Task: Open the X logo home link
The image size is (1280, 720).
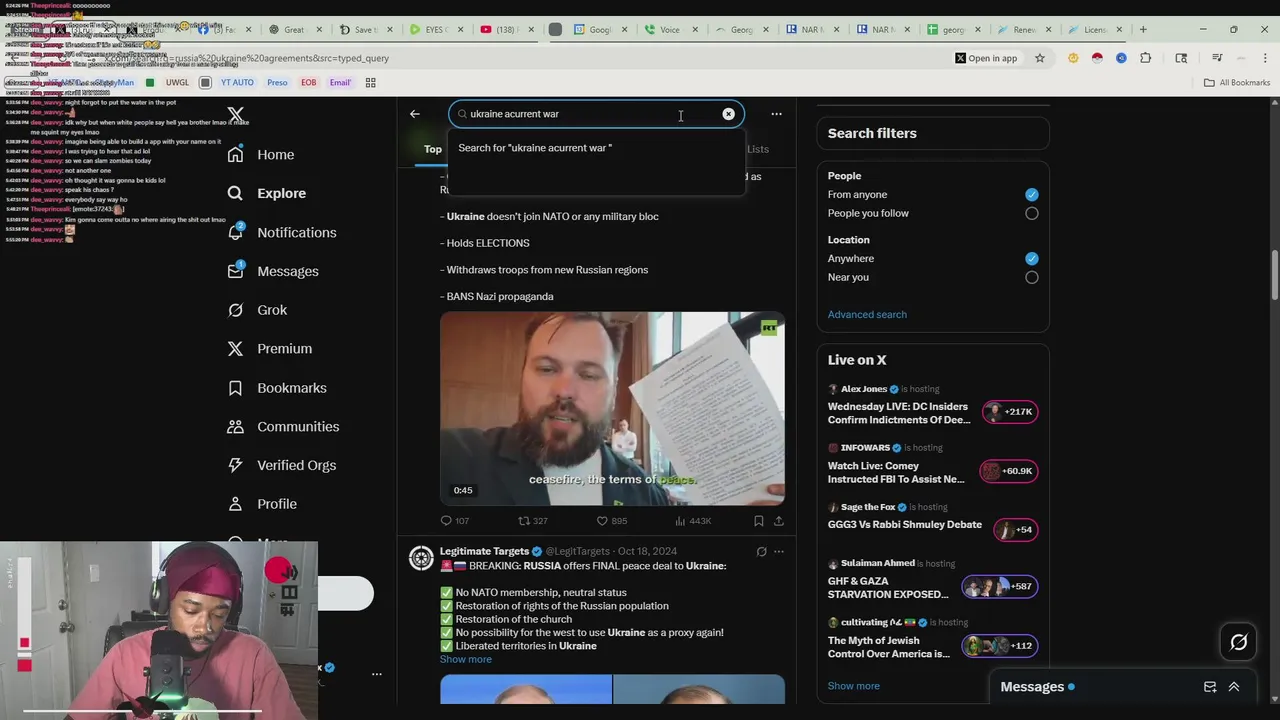Action: 235,114
